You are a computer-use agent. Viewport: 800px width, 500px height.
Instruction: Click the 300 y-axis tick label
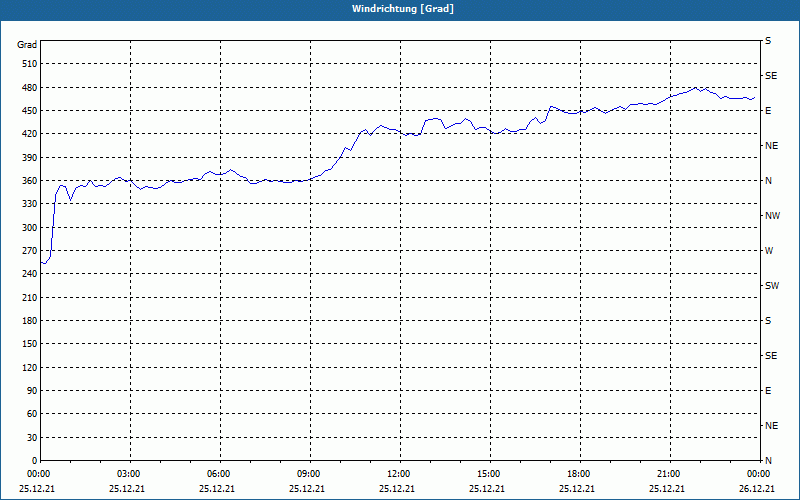31,228
